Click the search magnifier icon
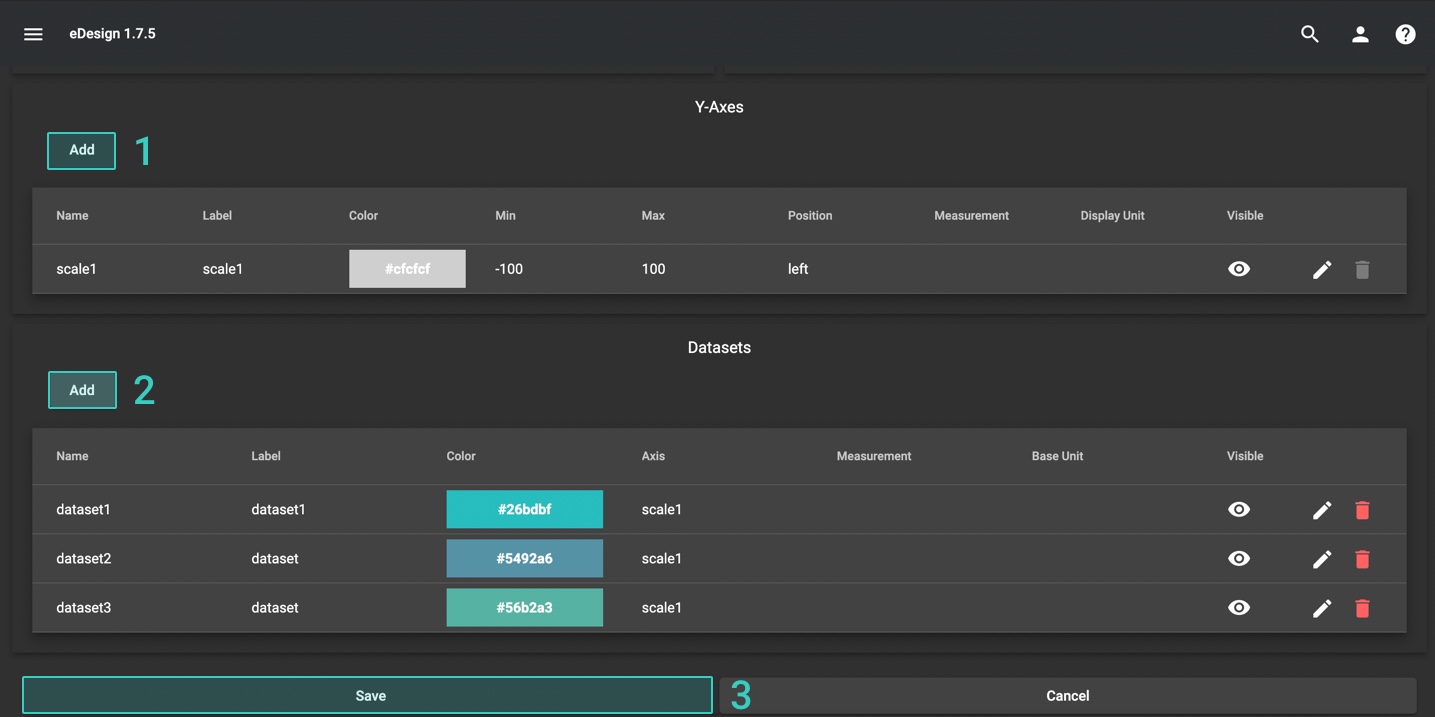The height and width of the screenshot is (717, 1435). 1309,34
